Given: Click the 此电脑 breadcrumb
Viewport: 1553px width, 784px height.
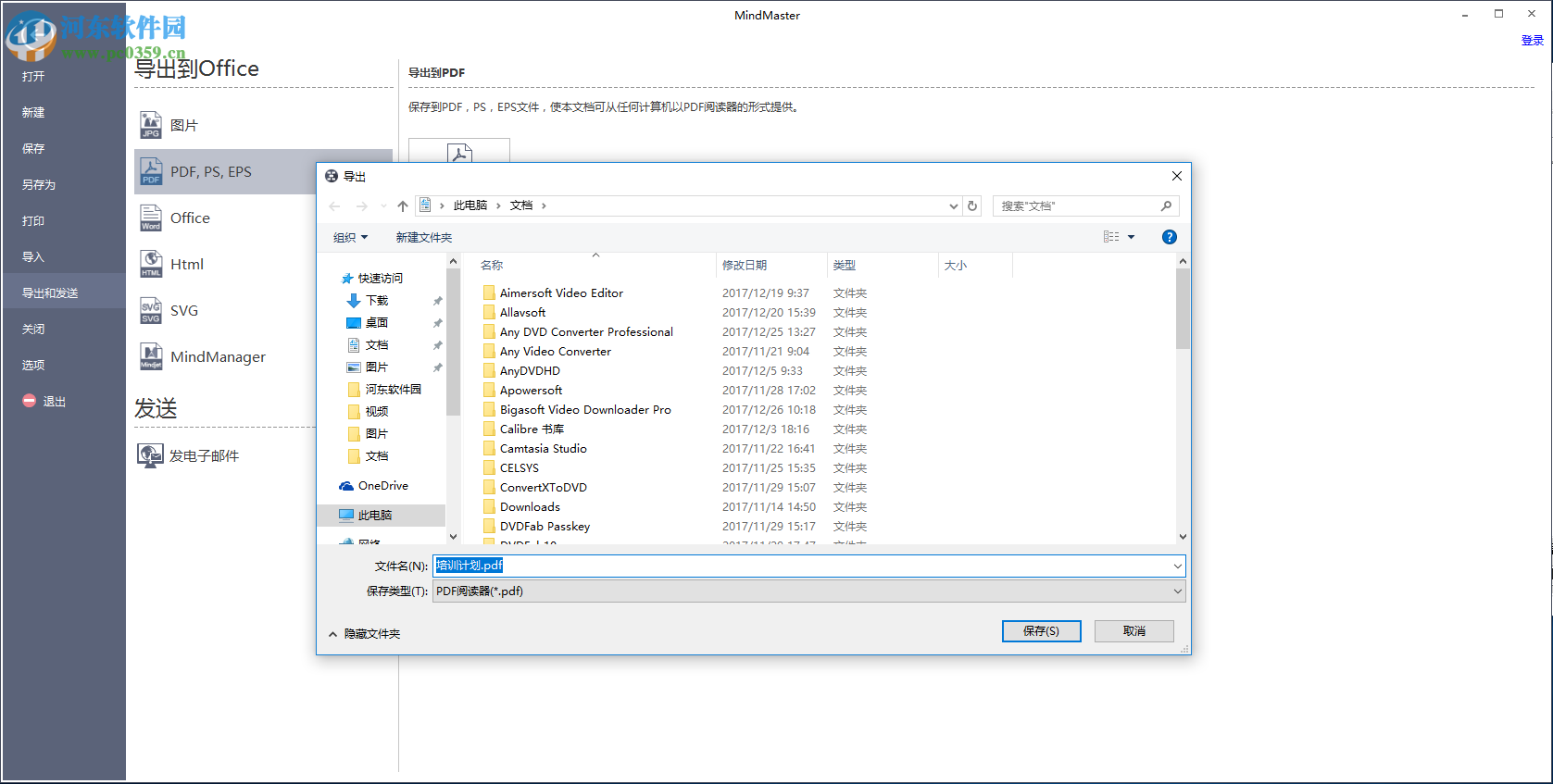Looking at the screenshot, I should [470, 205].
